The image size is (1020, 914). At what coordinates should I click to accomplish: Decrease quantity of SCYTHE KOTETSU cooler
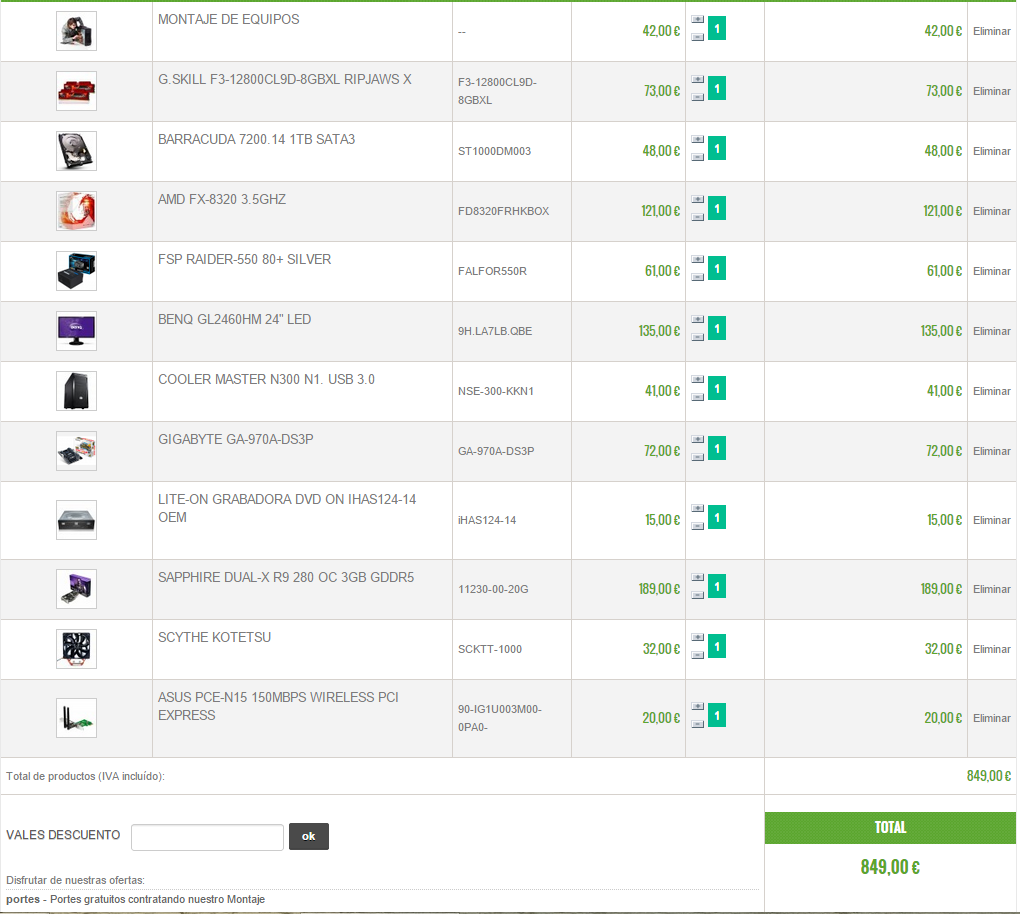[x=697, y=654]
